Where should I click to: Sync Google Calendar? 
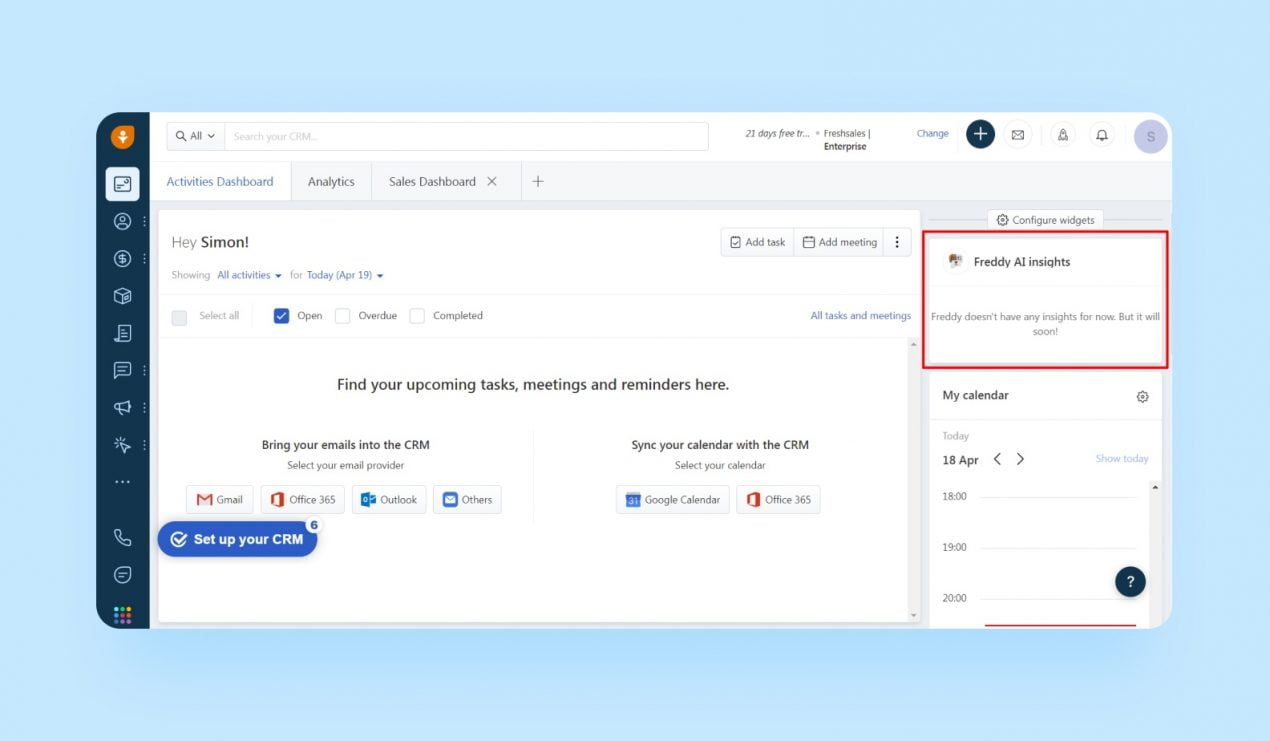point(673,500)
